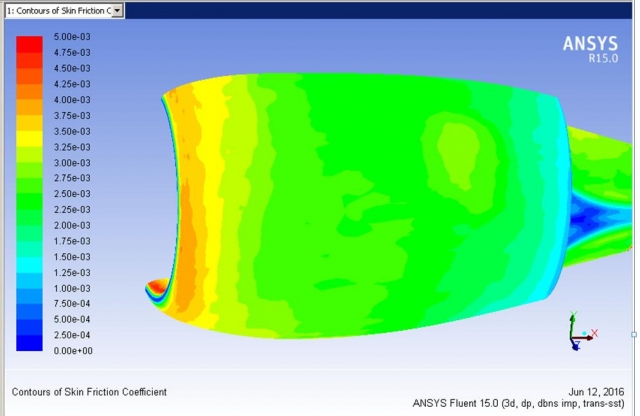The width and height of the screenshot is (640, 416).
Task: Click the XYZ axis triad icon
Action: [x=579, y=335]
